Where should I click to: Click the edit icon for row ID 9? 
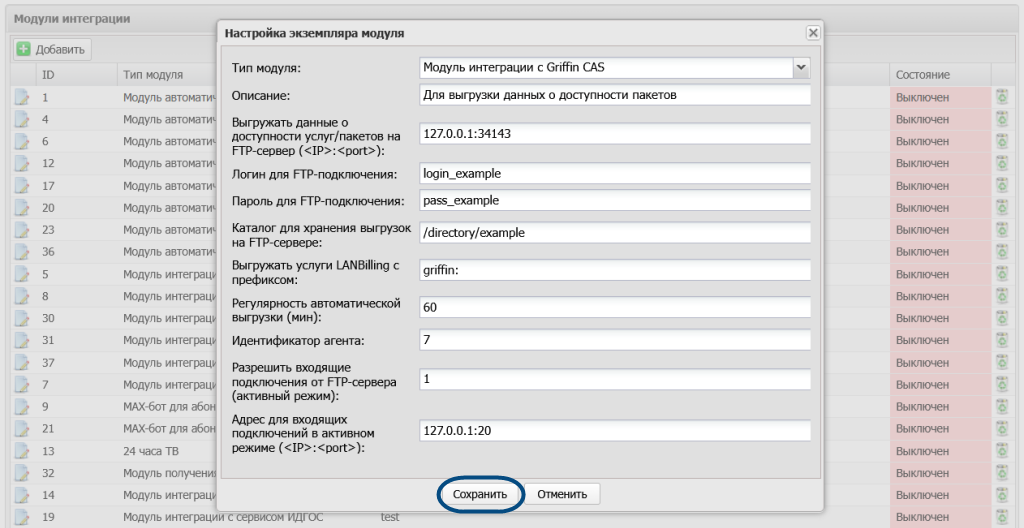22,406
